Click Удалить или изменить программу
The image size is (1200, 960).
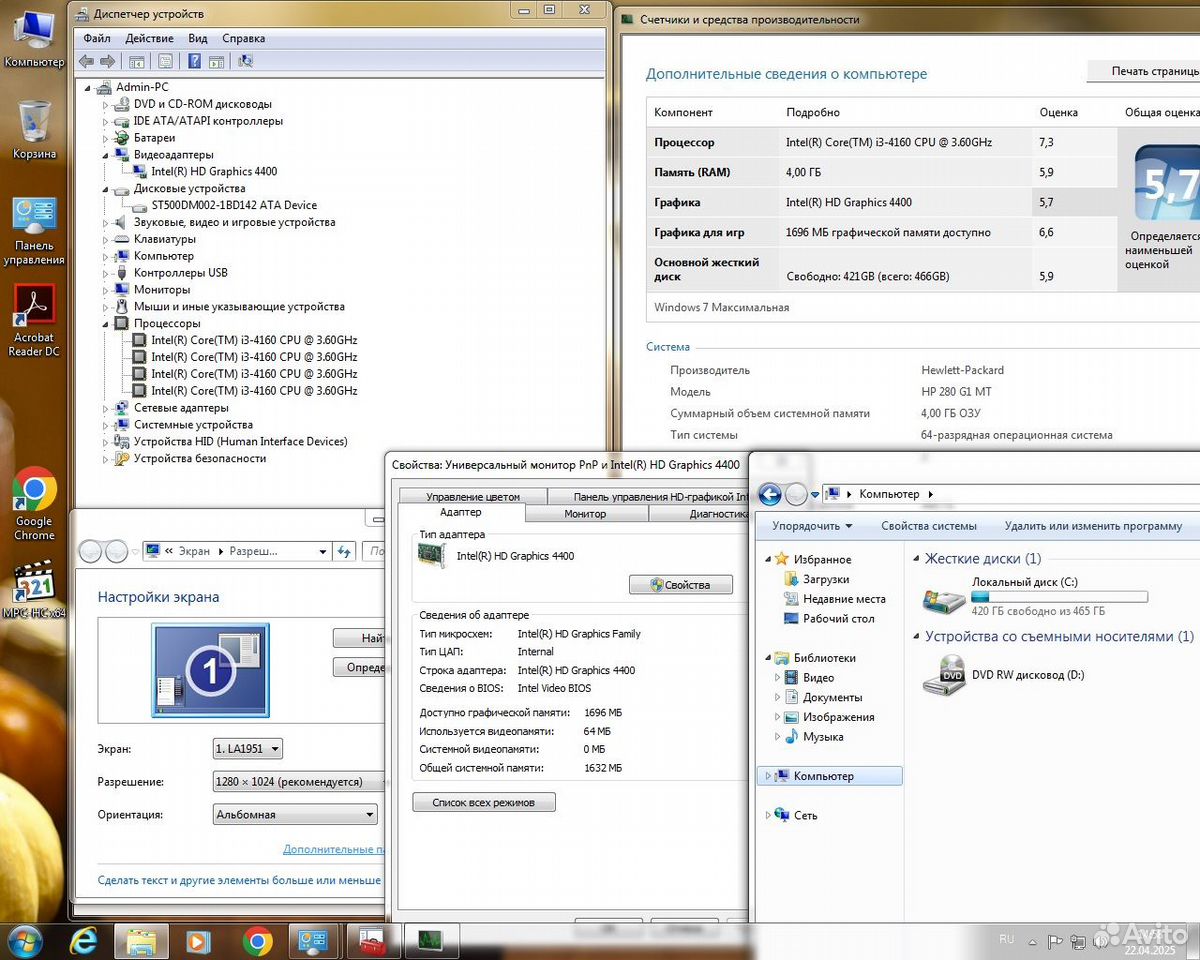[x=1093, y=526]
